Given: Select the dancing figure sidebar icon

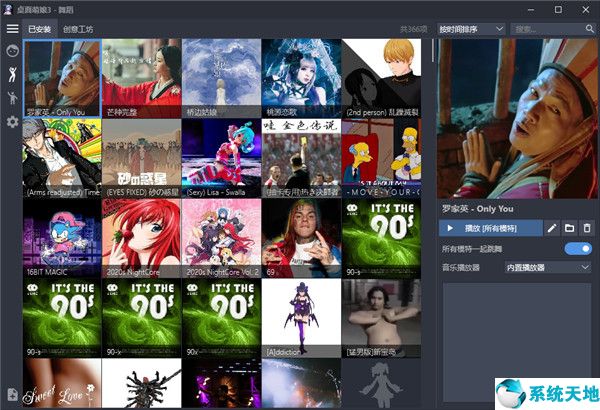Looking at the screenshot, I should tap(13, 74).
